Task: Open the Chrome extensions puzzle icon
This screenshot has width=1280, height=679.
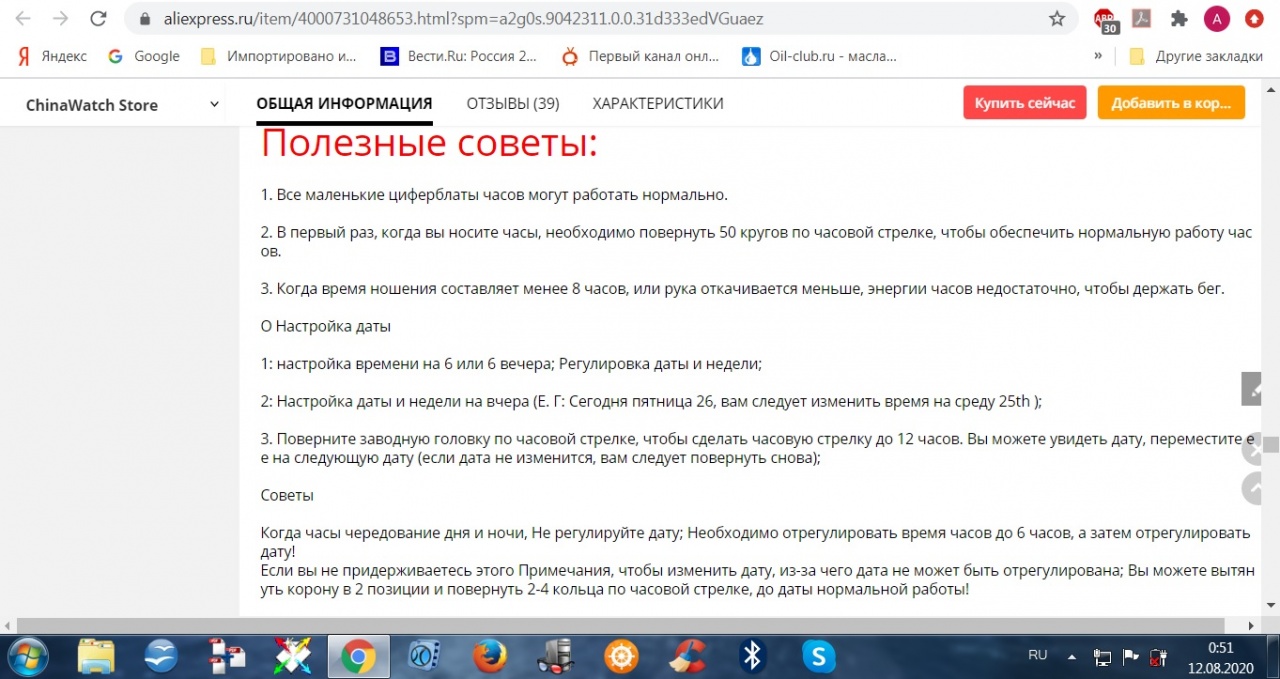Action: (x=1179, y=19)
